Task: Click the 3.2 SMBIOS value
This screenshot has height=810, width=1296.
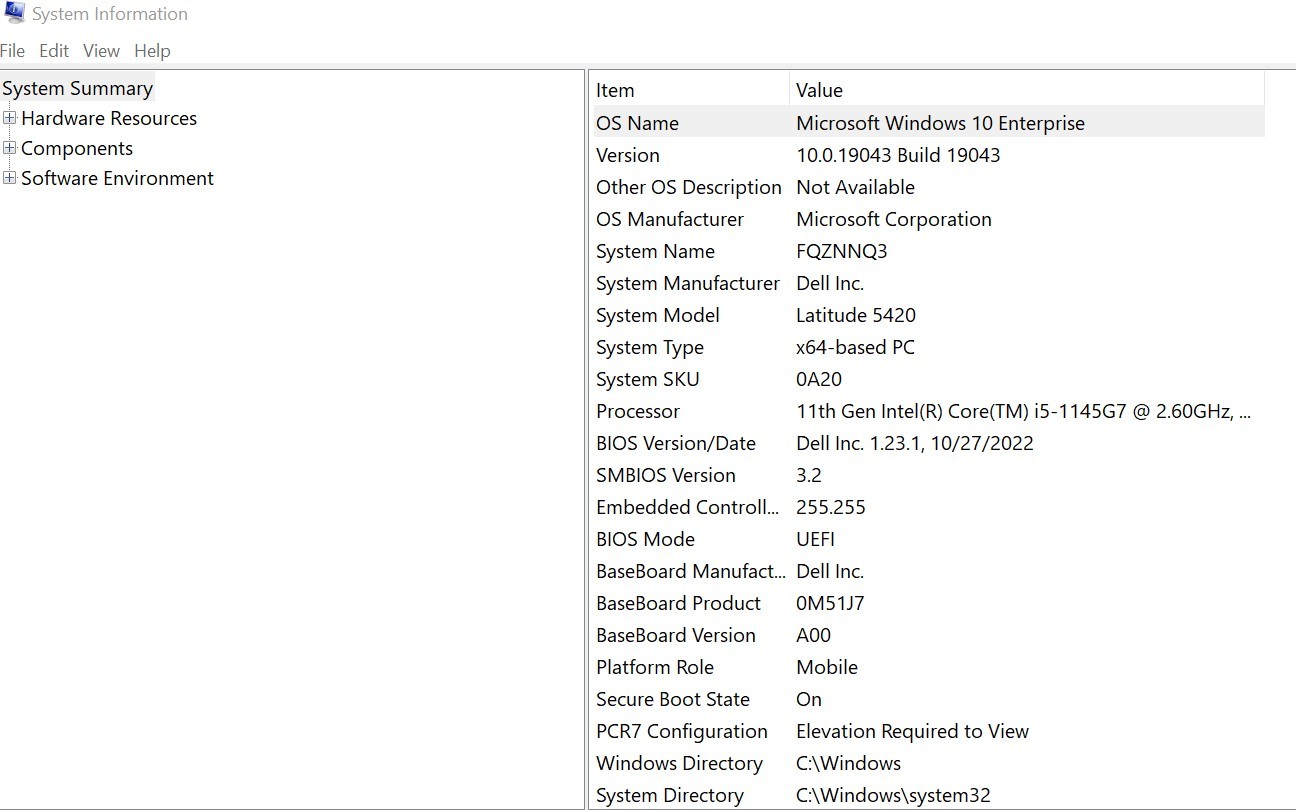Action: coord(809,475)
